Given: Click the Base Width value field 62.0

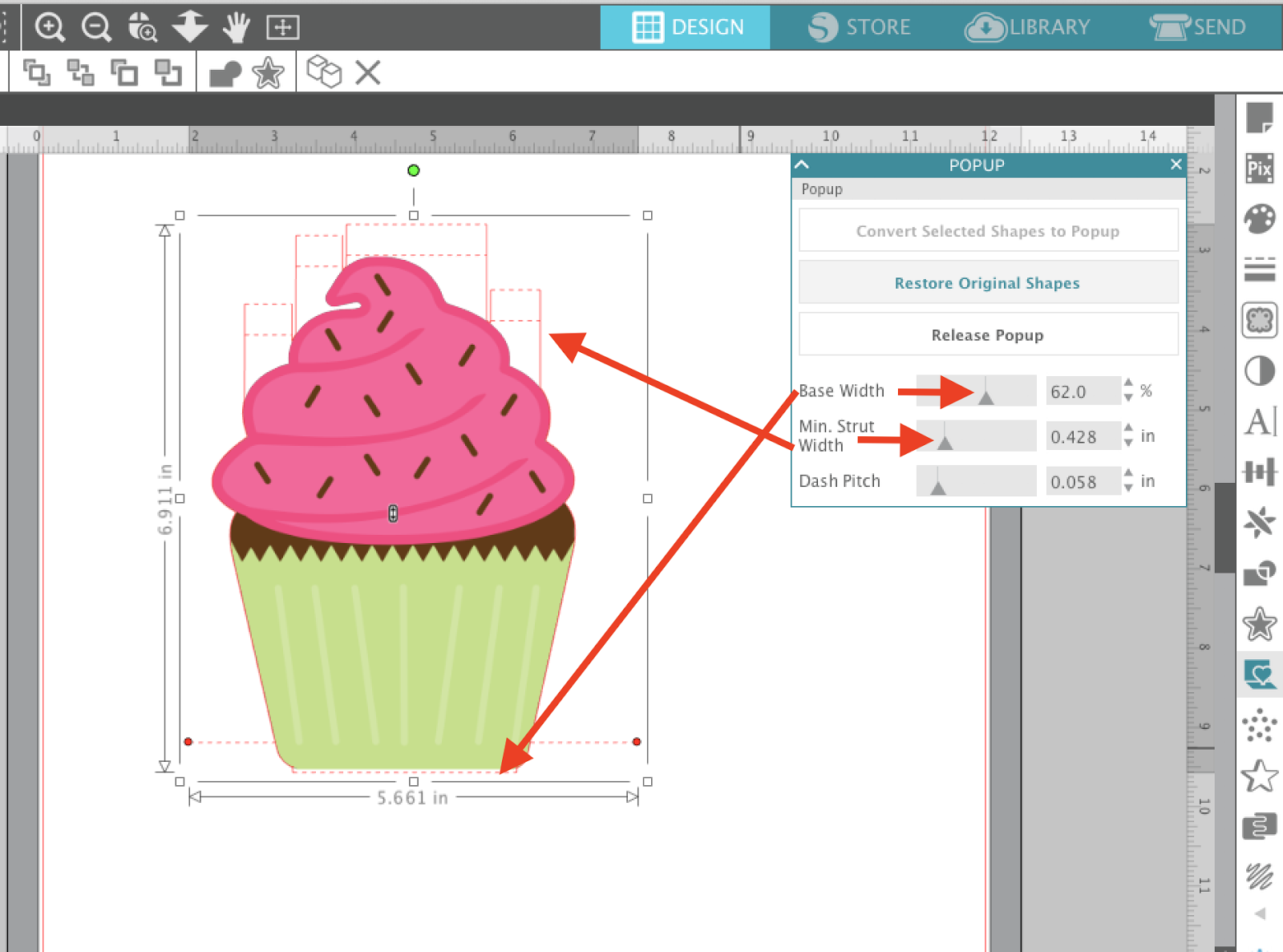Looking at the screenshot, I should coord(1083,391).
